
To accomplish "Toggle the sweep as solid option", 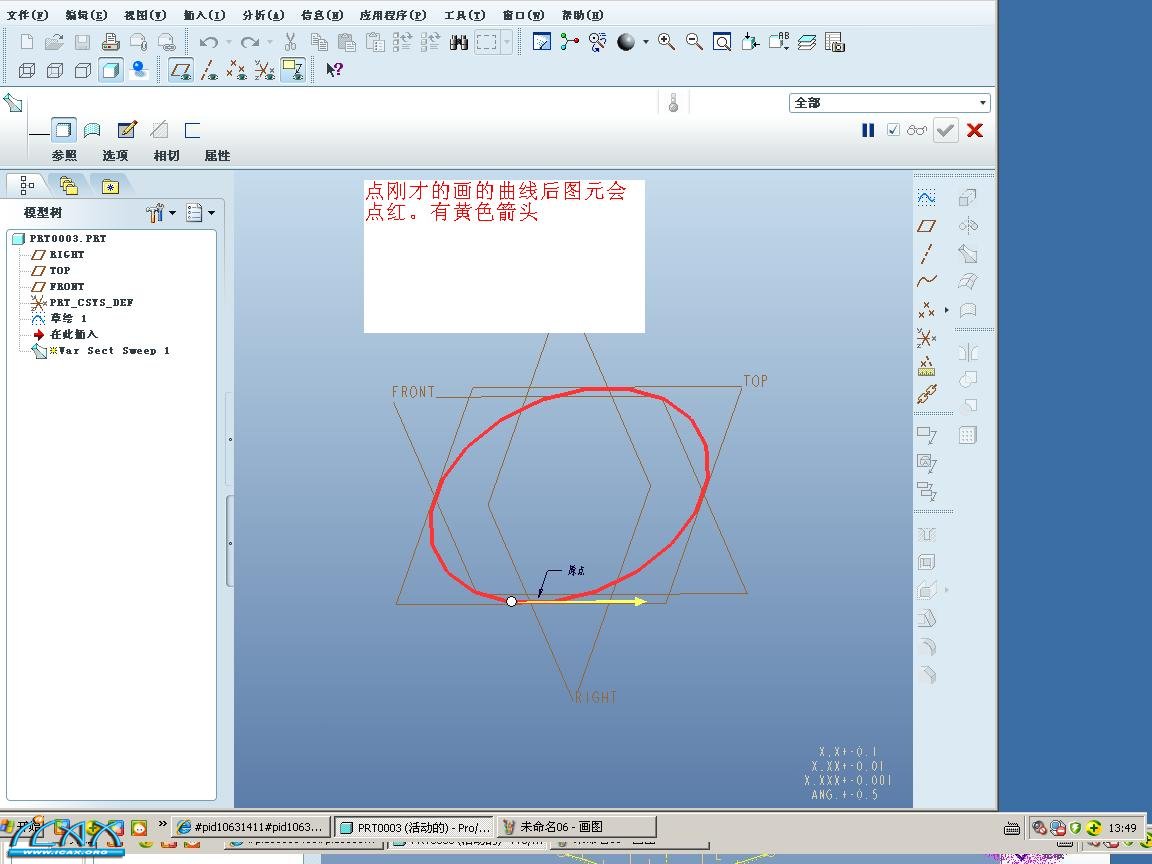I will tap(63, 130).
